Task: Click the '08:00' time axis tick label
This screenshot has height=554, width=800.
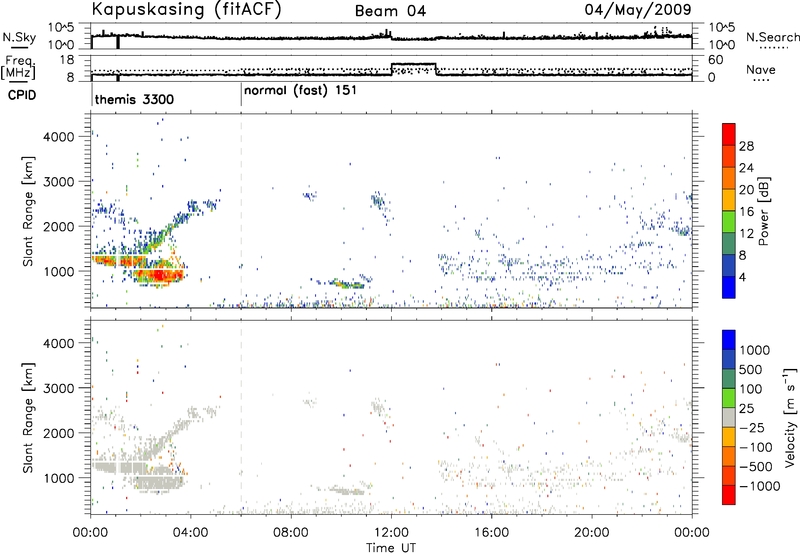Action: pos(291,533)
